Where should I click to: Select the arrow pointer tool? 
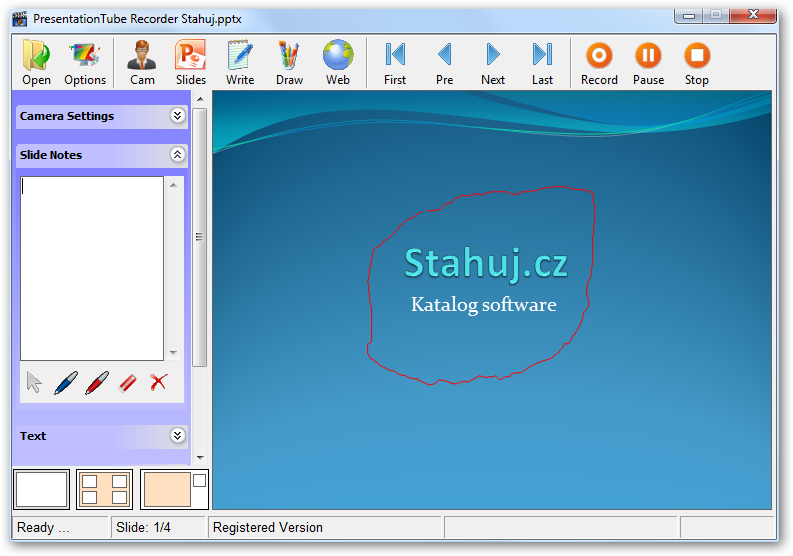[34, 382]
